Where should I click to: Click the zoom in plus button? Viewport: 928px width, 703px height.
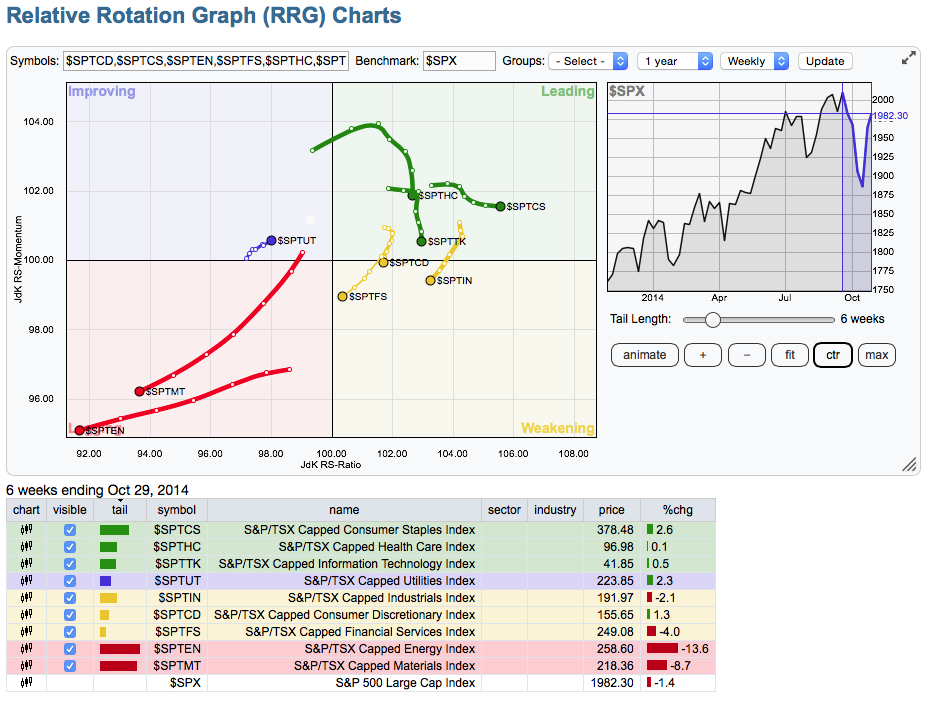click(703, 355)
